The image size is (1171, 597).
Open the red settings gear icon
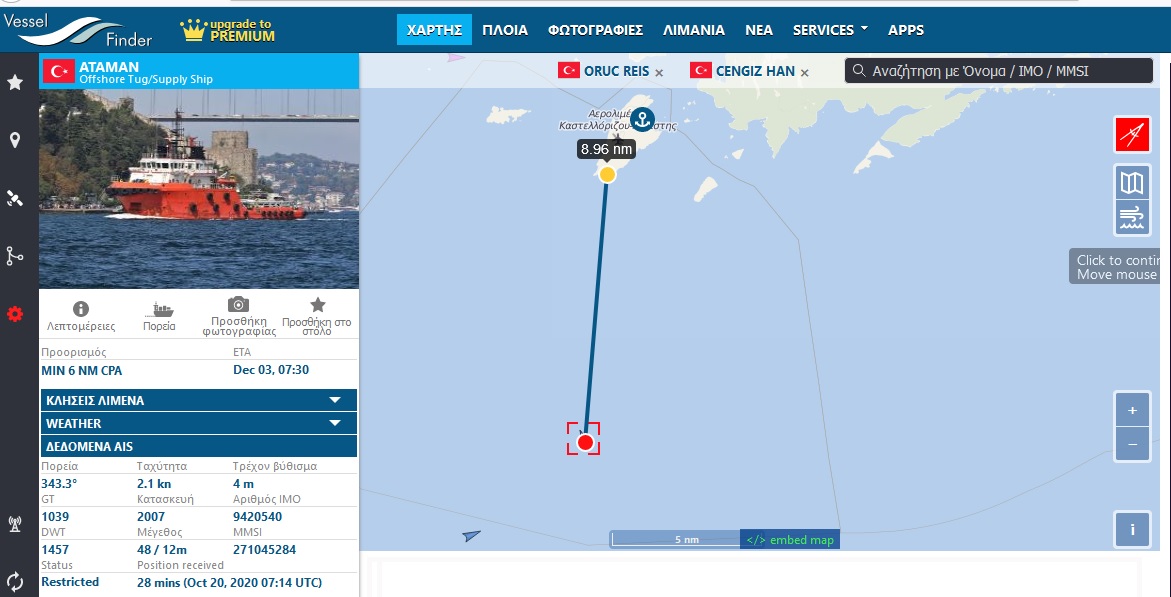(x=15, y=314)
